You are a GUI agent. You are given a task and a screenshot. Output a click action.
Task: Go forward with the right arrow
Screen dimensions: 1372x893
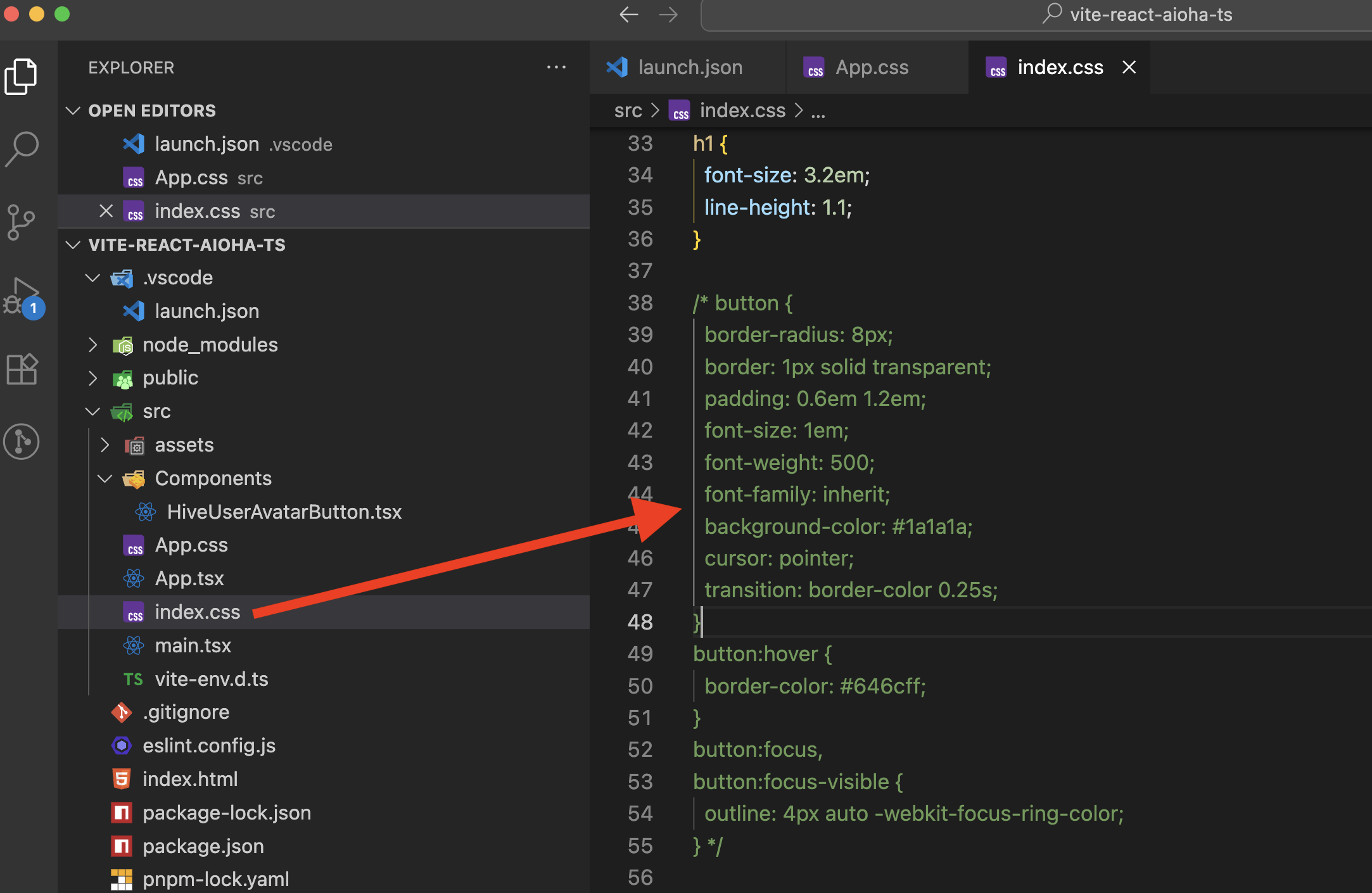click(x=668, y=15)
